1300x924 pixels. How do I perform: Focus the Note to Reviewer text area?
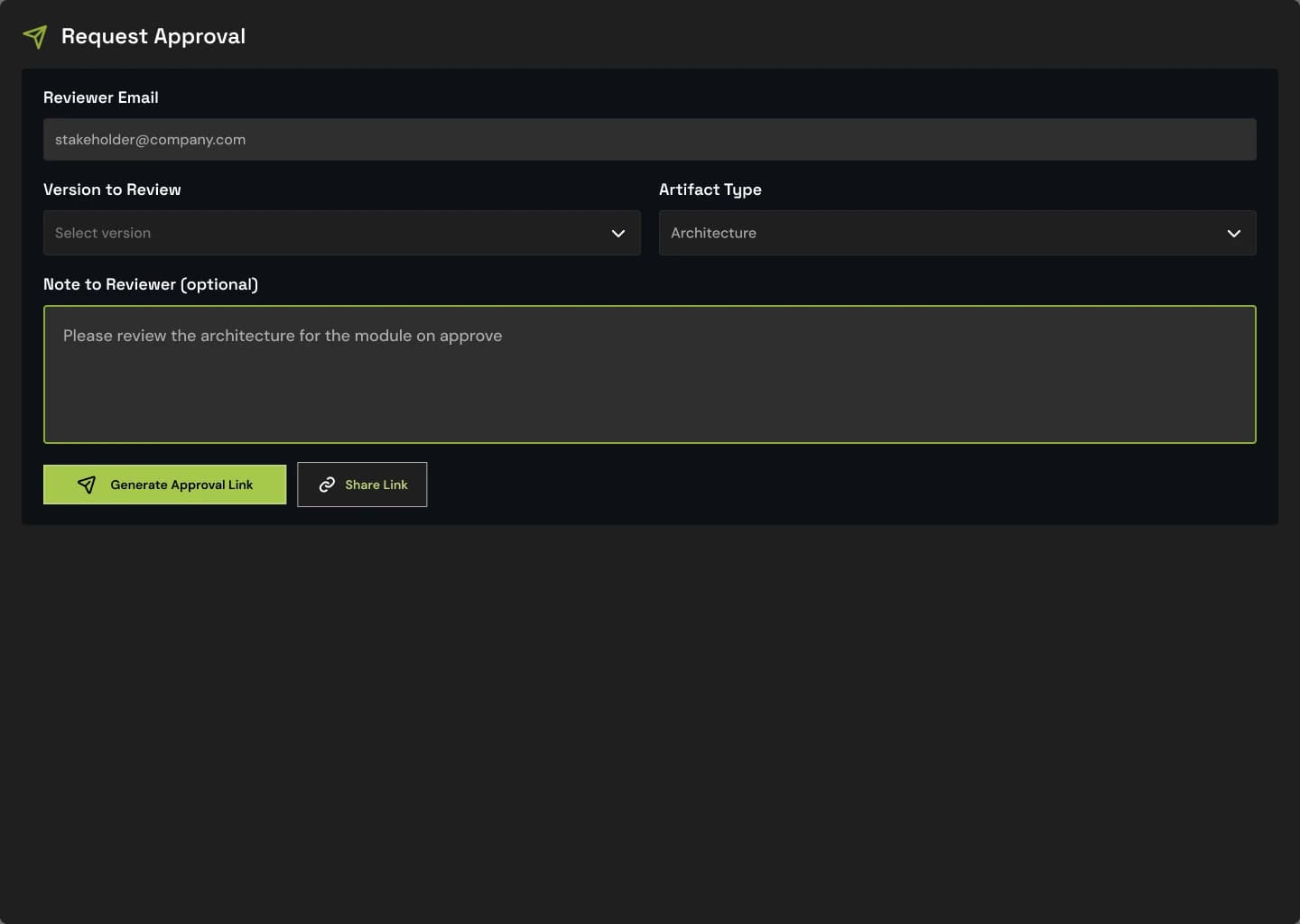pyautogui.click(x=650, y=374)
